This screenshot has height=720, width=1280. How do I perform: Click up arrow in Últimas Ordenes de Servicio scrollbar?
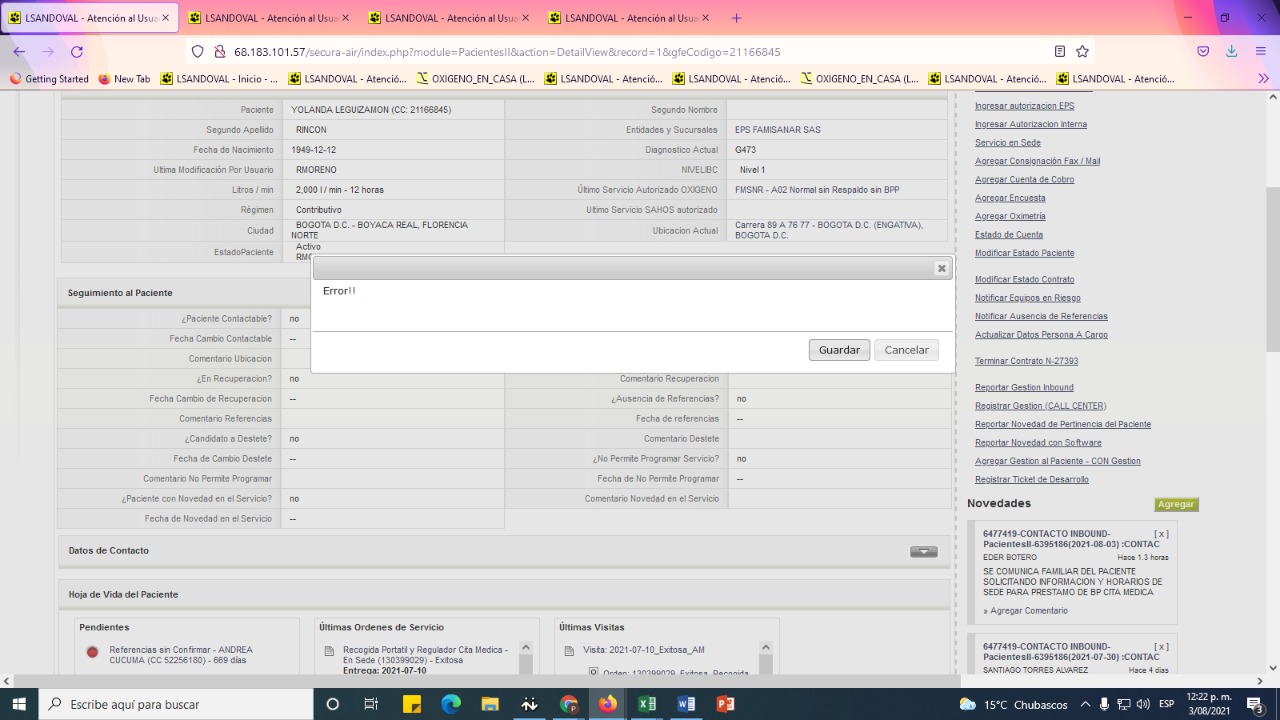pos(526,649)
